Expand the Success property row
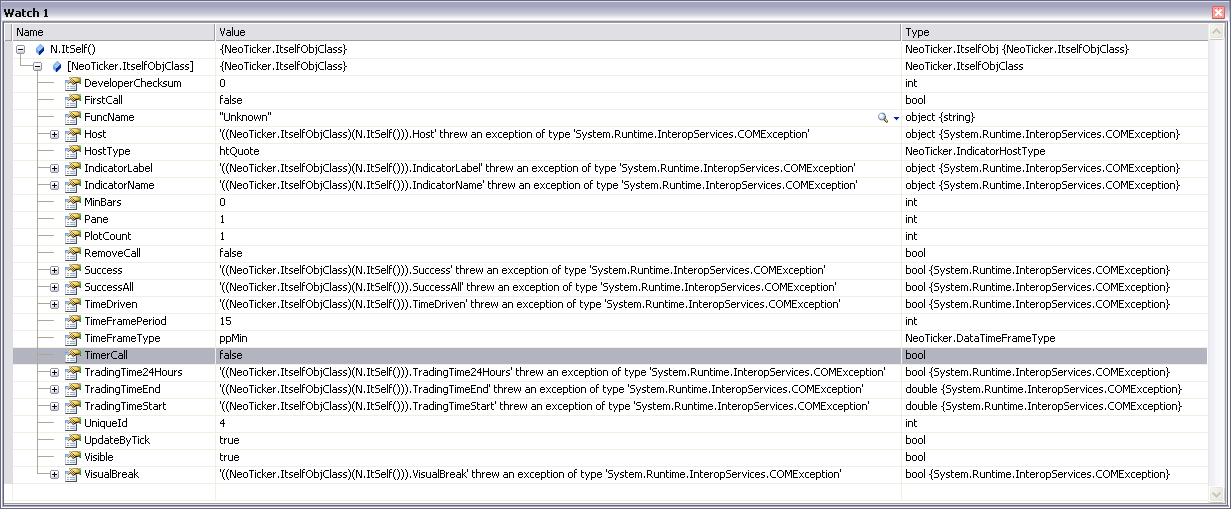This screenshot has width=1231, height=509. coord(55,270)
